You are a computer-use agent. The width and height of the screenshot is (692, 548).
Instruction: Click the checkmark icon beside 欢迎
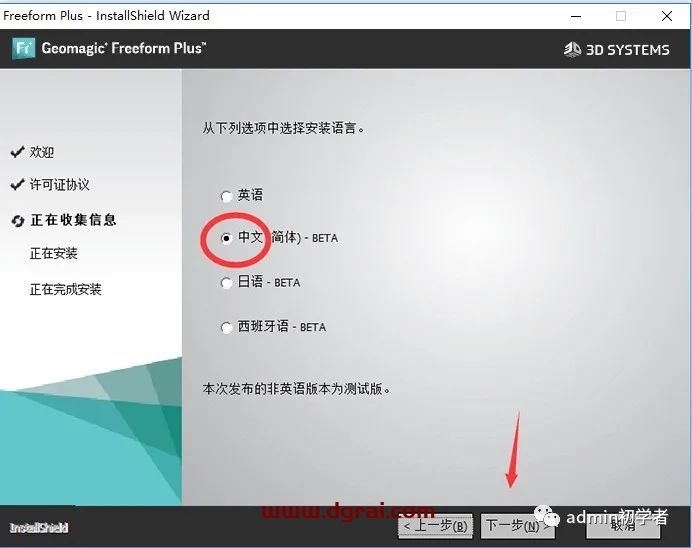pos(17,152)
